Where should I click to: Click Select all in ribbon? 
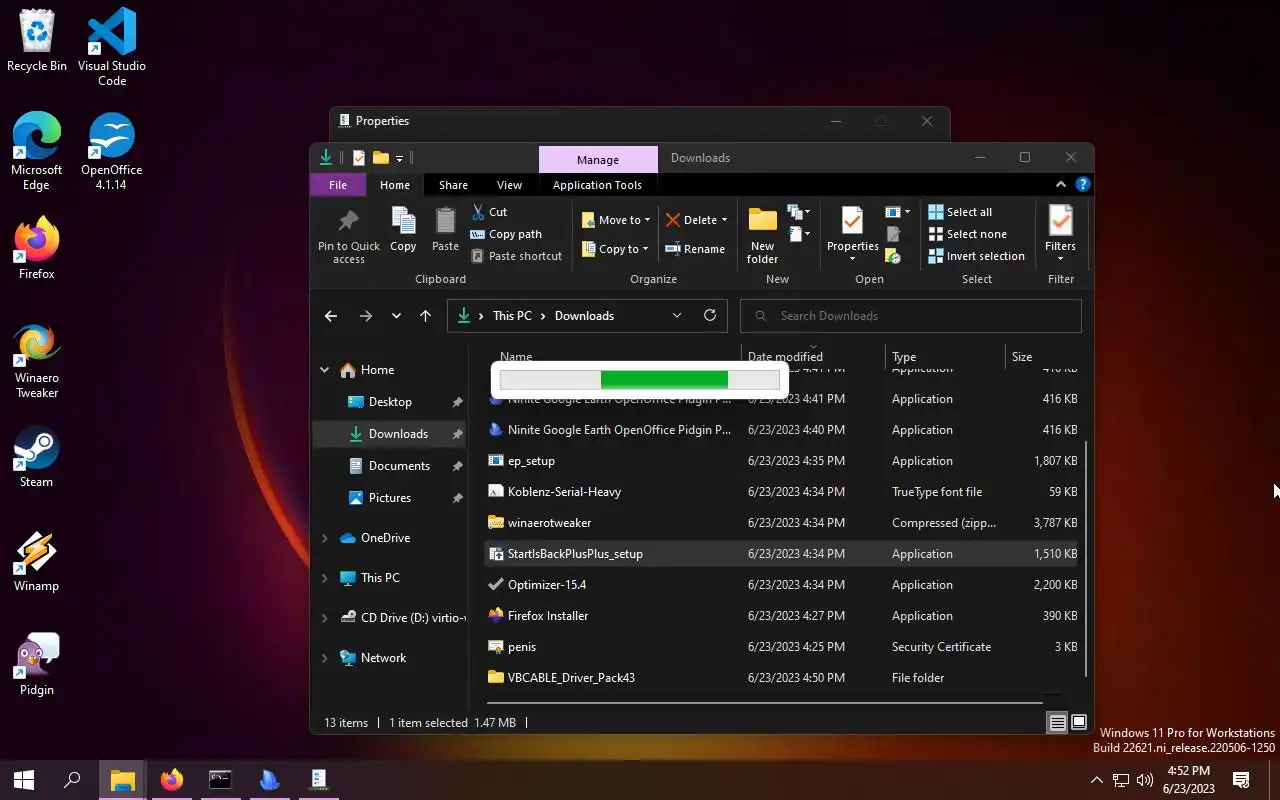point(960,212)
